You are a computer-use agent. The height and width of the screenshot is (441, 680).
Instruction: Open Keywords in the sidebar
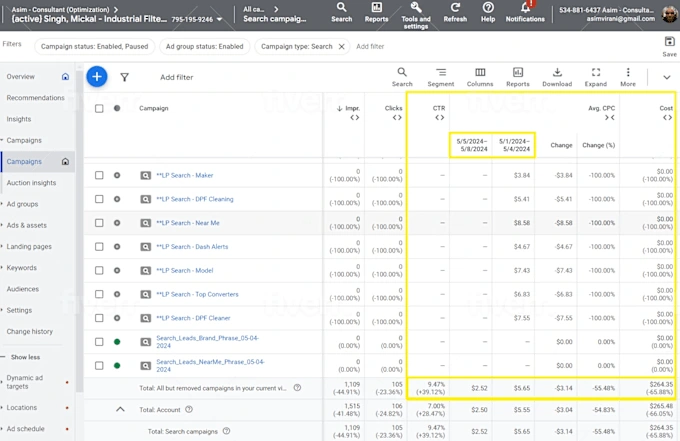point(21,268)
